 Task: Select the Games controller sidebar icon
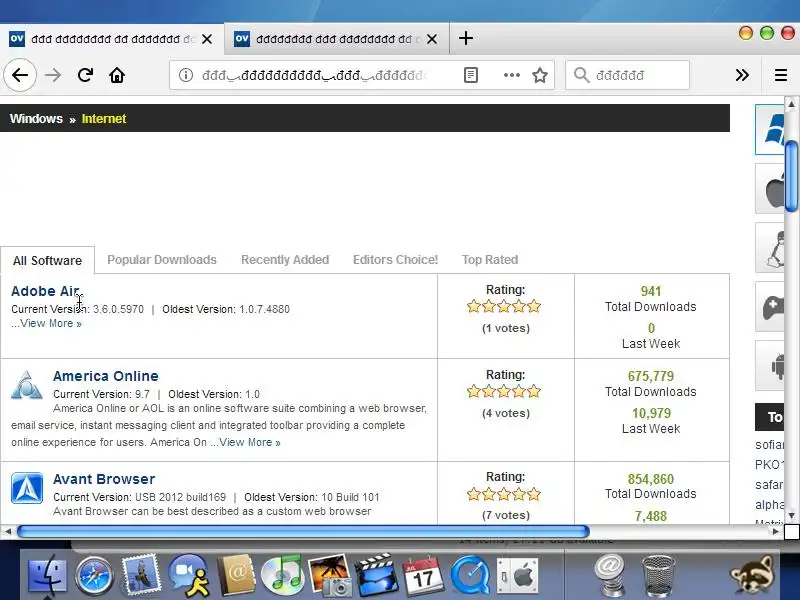pos(769,307)
